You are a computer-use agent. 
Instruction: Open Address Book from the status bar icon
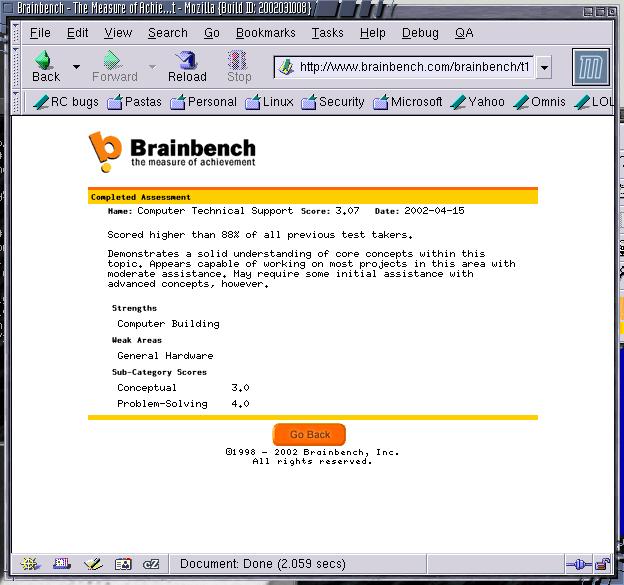(123, 564)
